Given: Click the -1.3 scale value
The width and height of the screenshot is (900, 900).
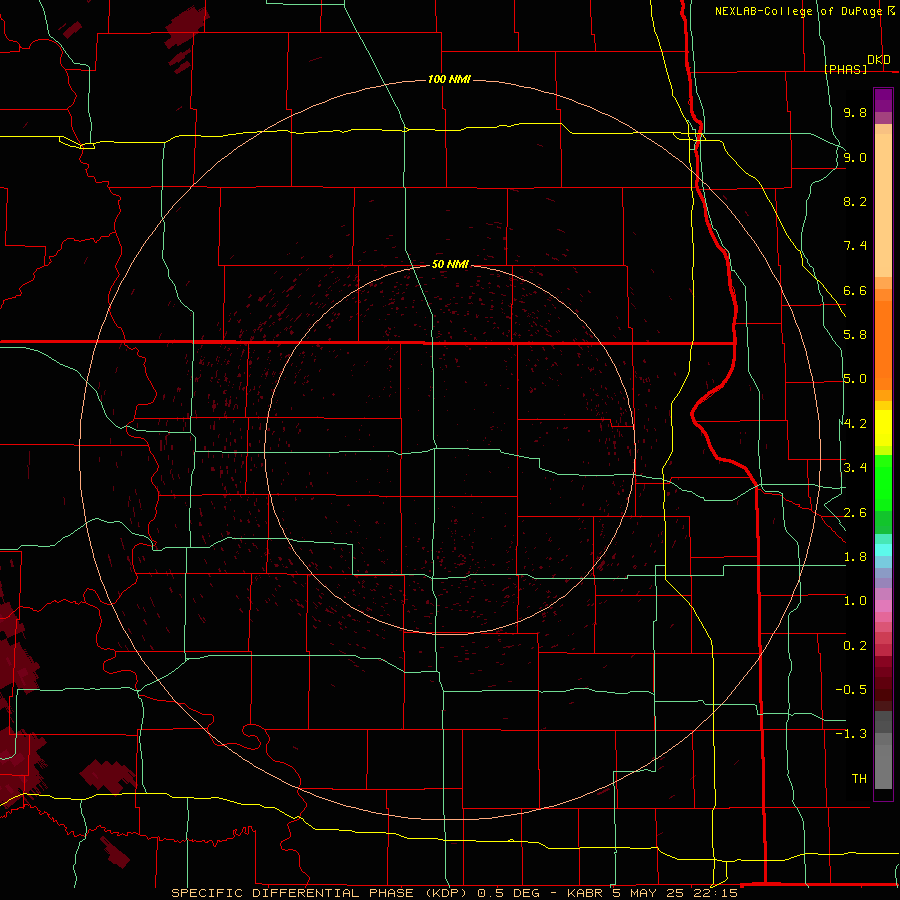Looking at the screenshot, I should (851, 734).
